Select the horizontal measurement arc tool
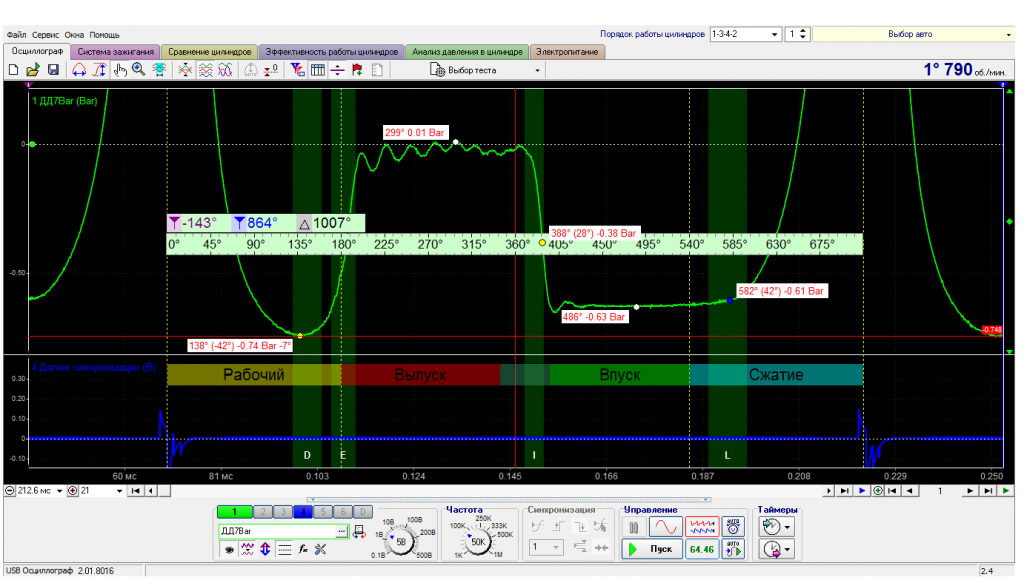The width and height of the screenshot is (1024, 580). pyautogui.click(x=79, y=70)
